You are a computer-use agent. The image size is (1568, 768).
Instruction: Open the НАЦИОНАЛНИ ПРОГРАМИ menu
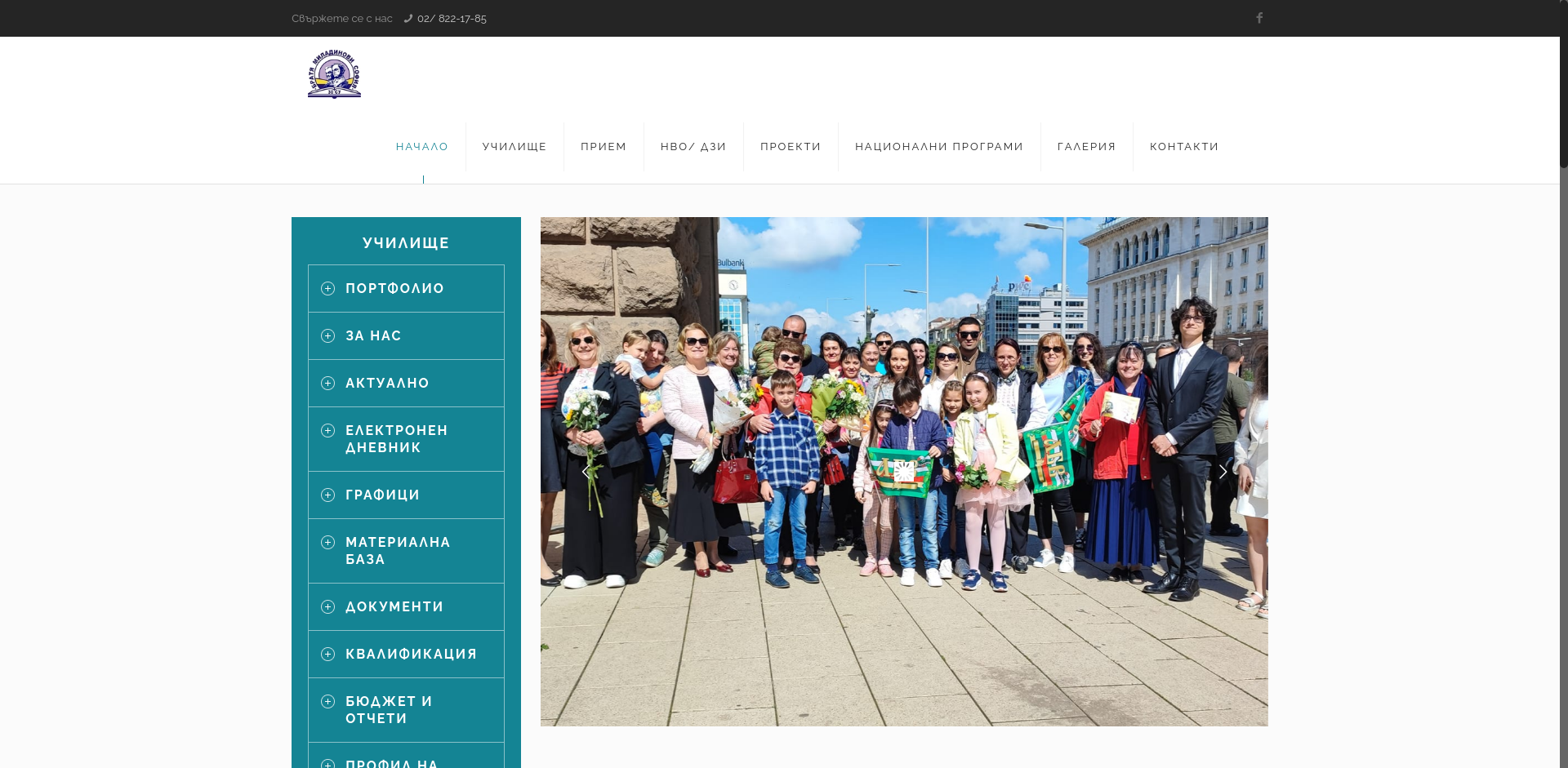pos(939,147)
